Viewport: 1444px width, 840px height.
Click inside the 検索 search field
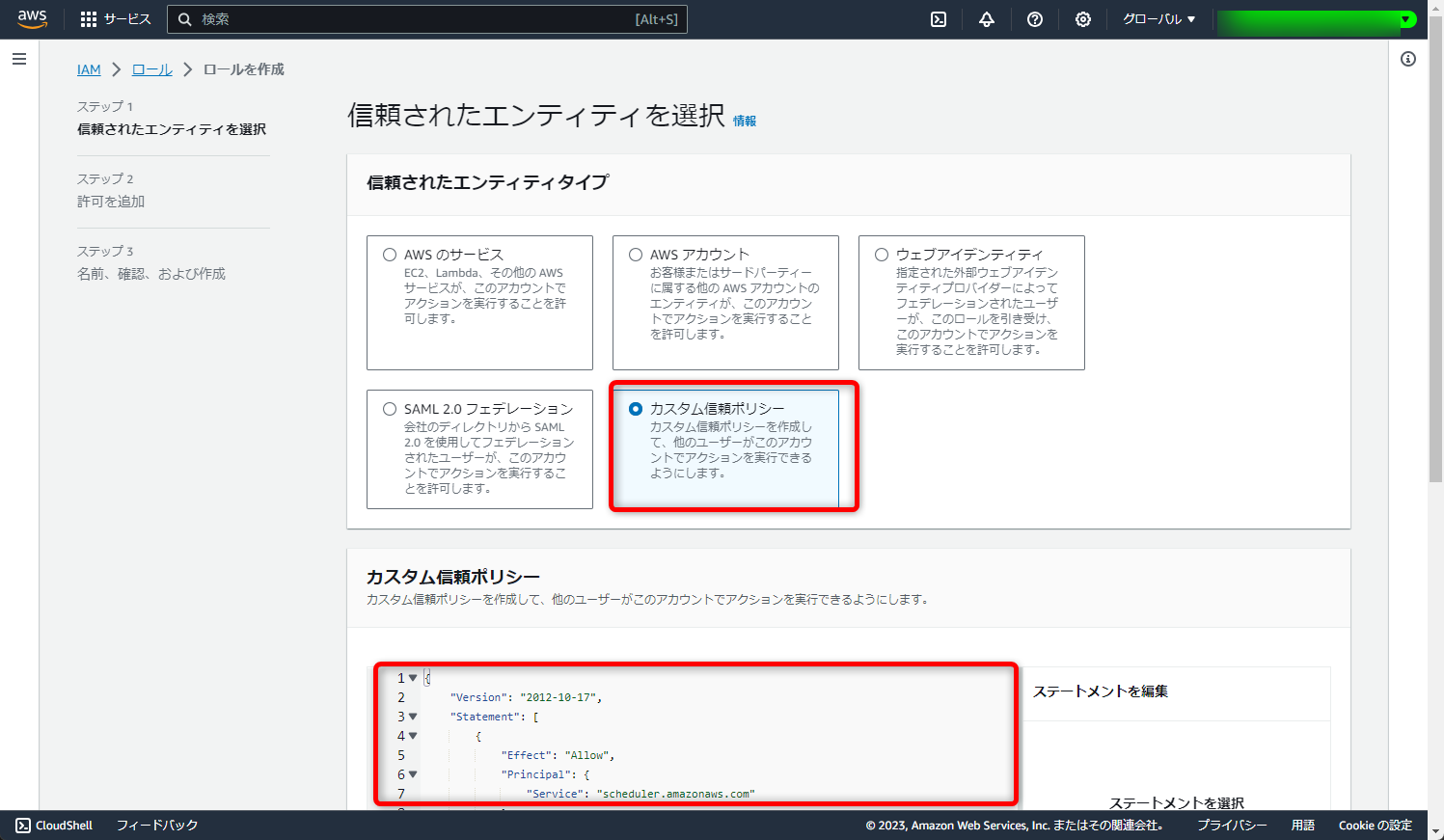pos(424,18)
